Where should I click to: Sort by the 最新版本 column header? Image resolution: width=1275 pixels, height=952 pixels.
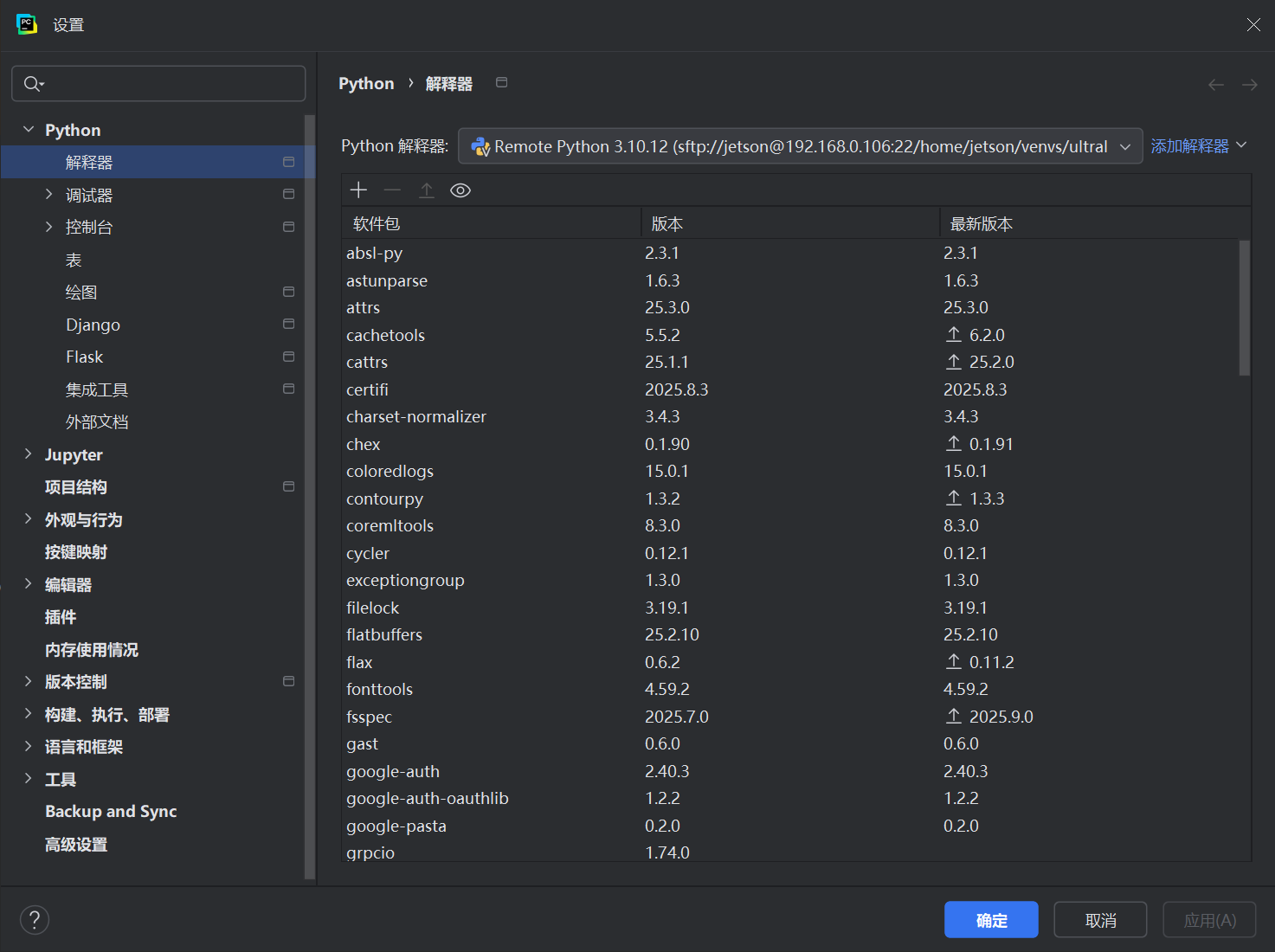[x=1096, y=223]
